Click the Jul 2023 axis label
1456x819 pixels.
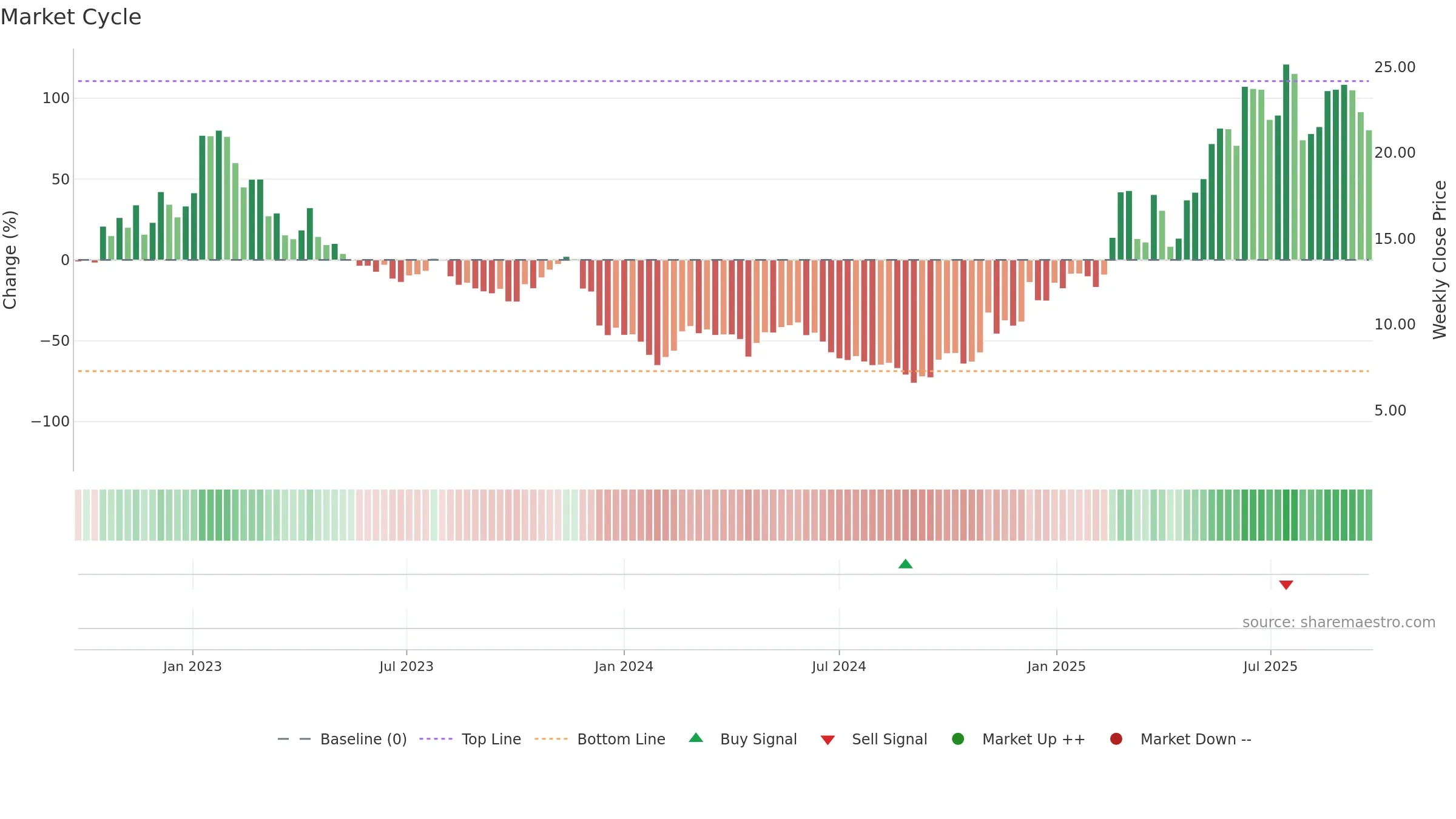(406, 667)
